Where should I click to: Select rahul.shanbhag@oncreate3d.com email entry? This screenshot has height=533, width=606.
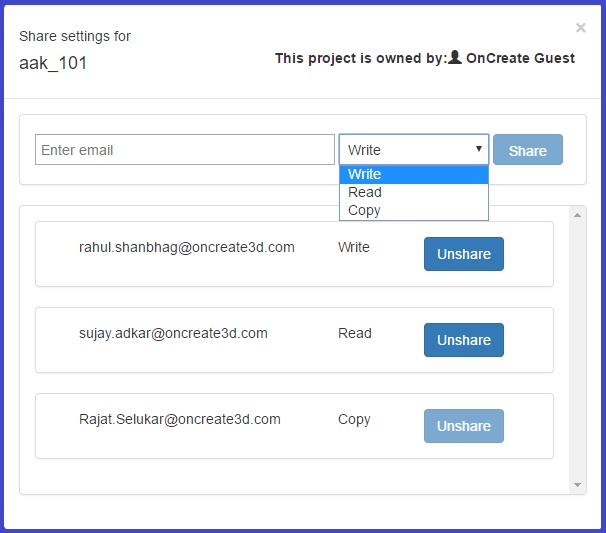186,247
